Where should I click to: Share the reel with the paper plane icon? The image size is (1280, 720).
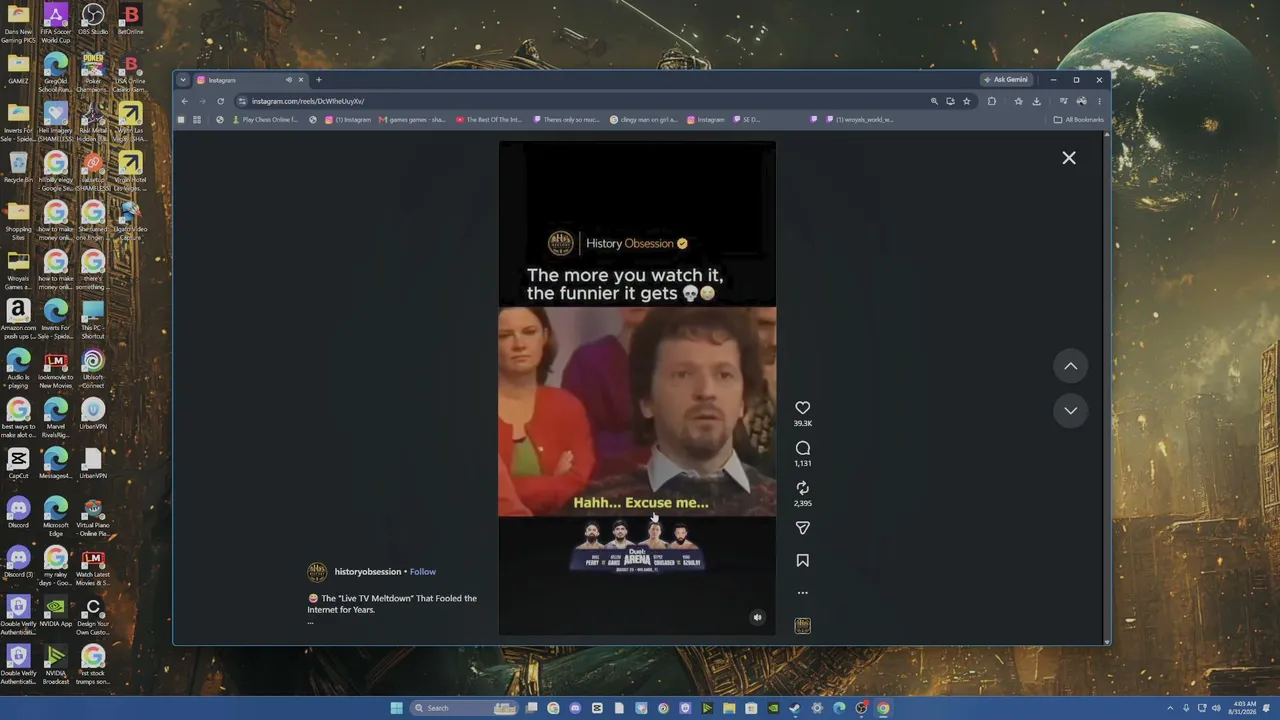[x=802, y=528]
